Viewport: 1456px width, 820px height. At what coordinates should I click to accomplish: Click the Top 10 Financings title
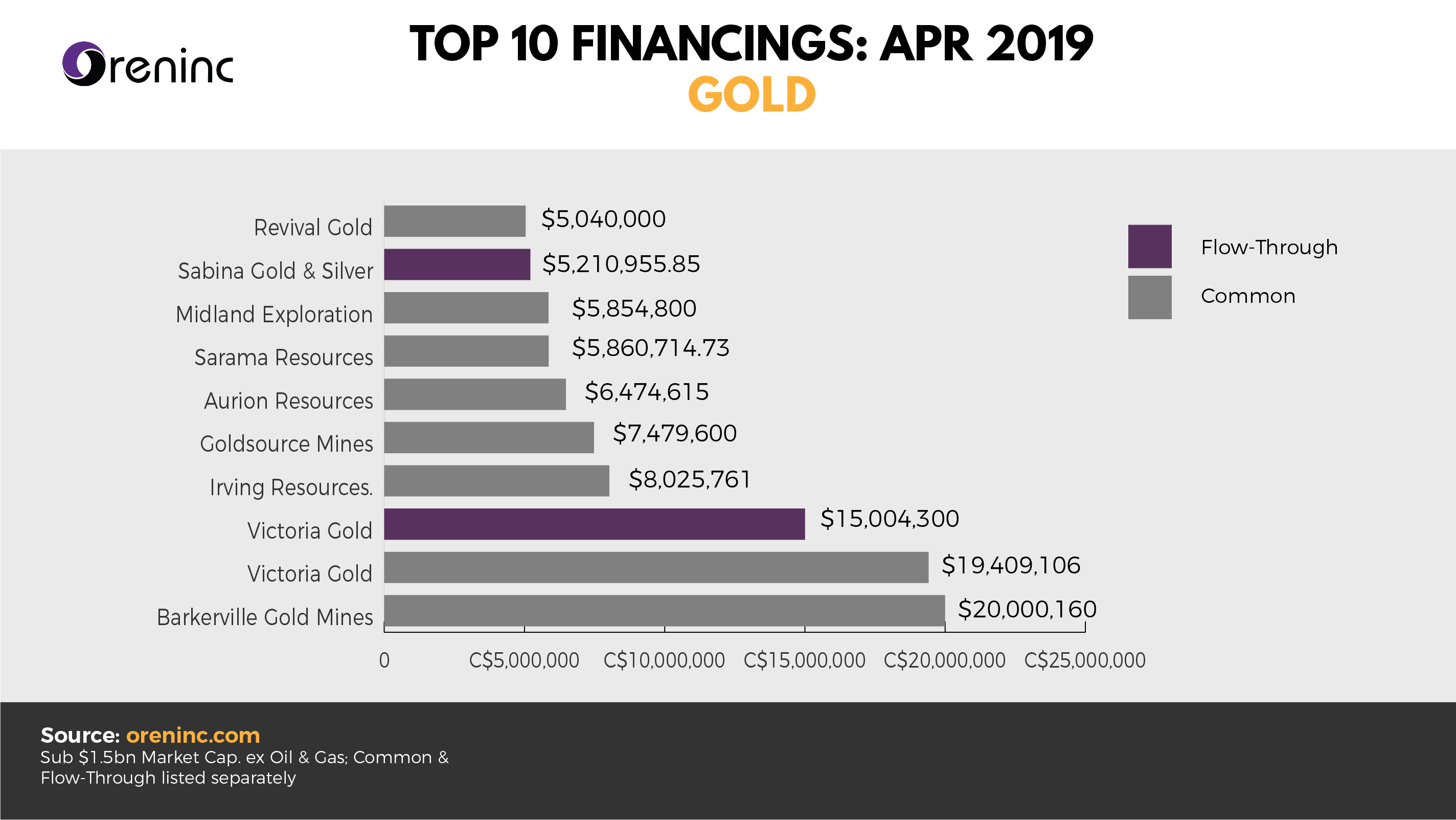751,43
